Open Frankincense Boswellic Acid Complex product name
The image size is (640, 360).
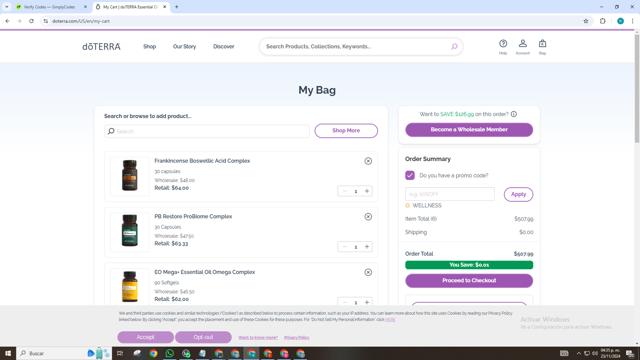[x=202, y=161]
